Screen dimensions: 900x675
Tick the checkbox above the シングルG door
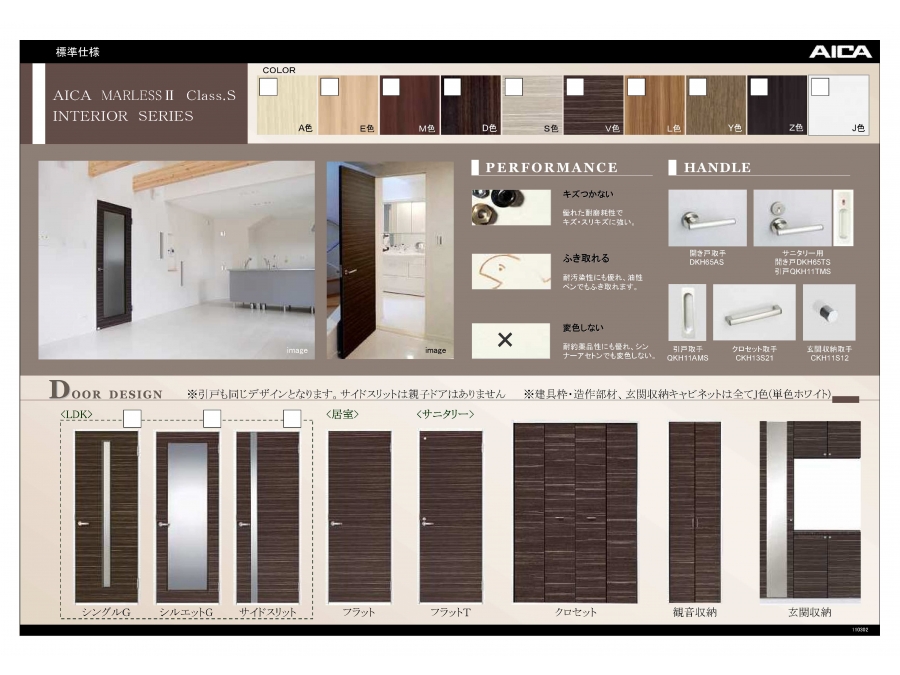133,418
